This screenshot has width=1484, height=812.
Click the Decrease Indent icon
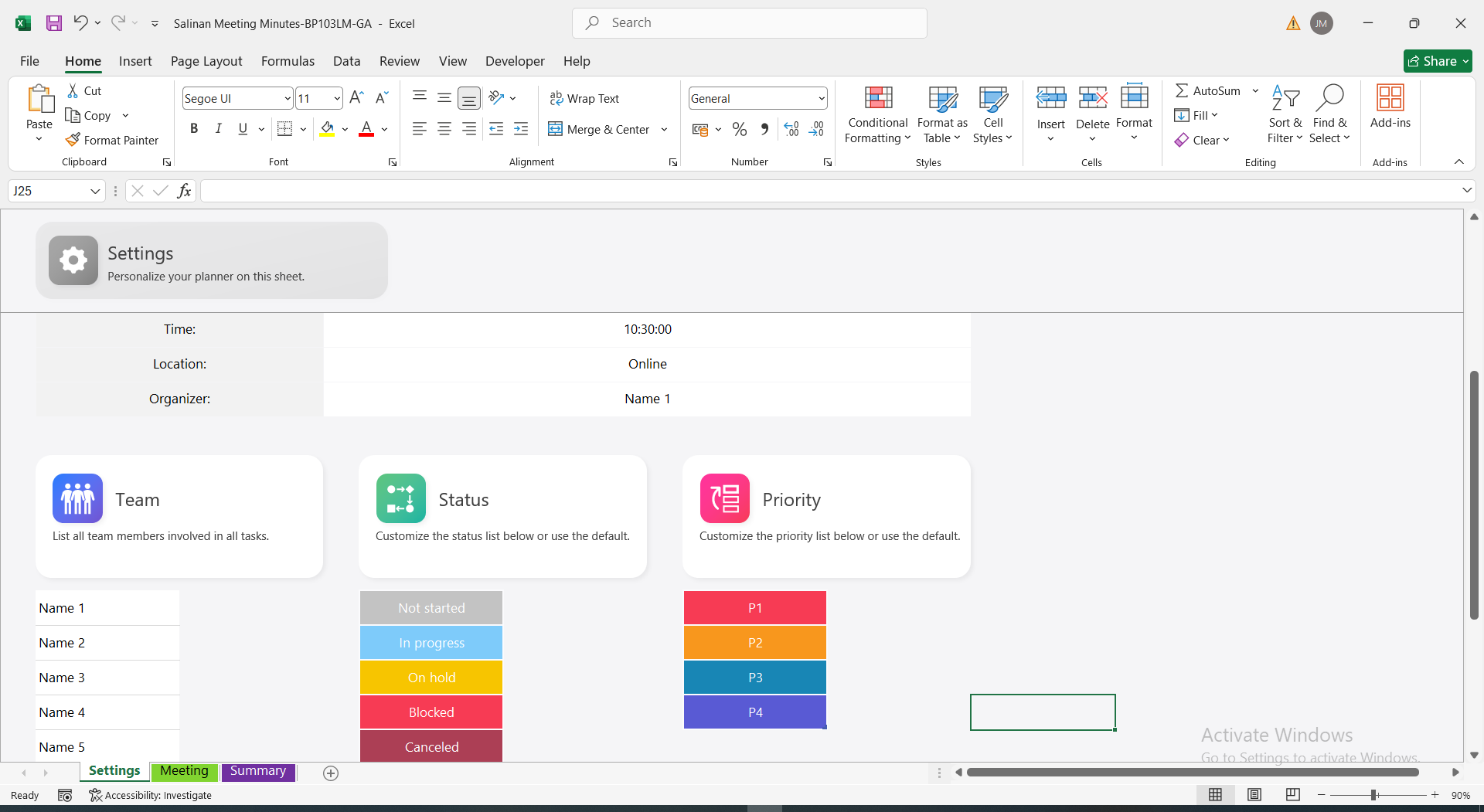(x=496, y=129)
